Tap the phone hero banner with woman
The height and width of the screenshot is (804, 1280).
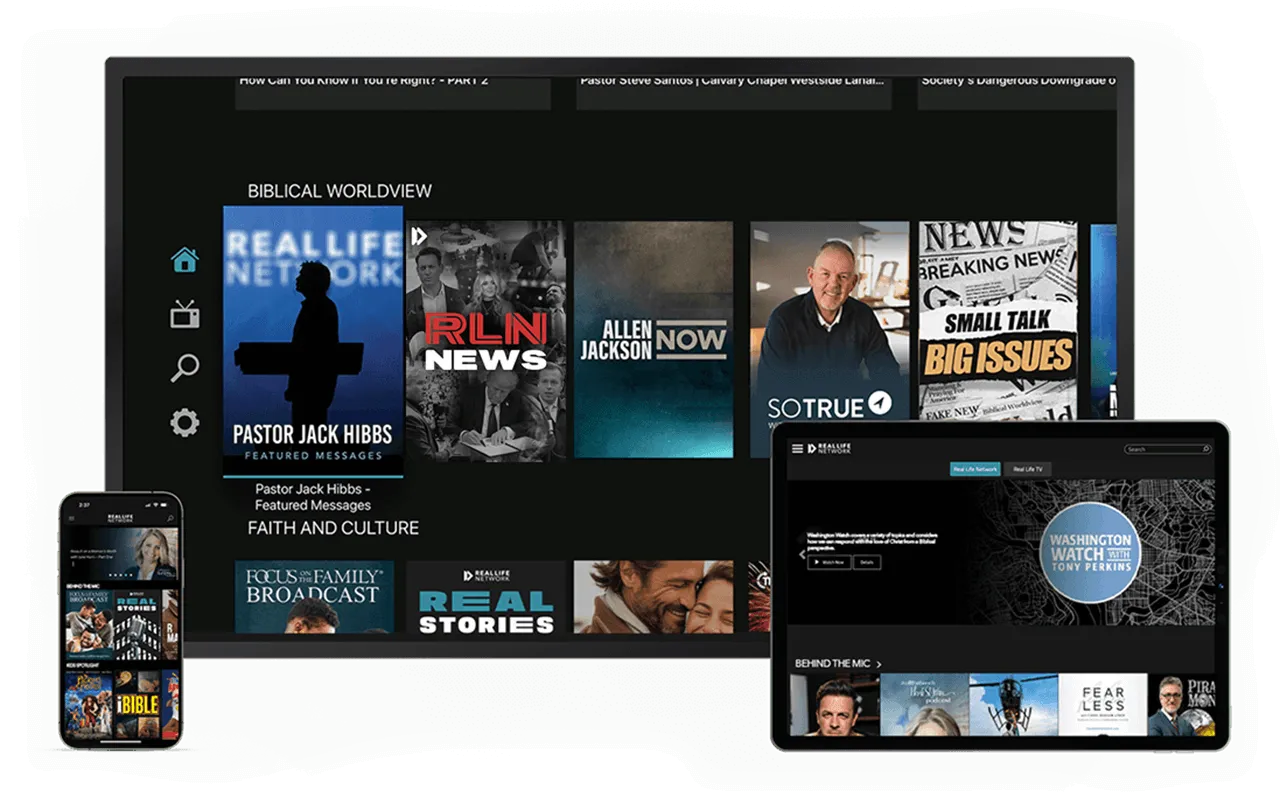click(122, 554)
